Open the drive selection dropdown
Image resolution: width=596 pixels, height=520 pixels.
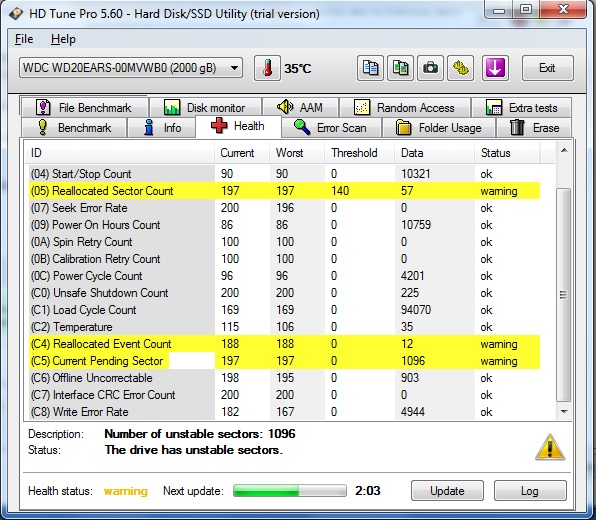131,68
